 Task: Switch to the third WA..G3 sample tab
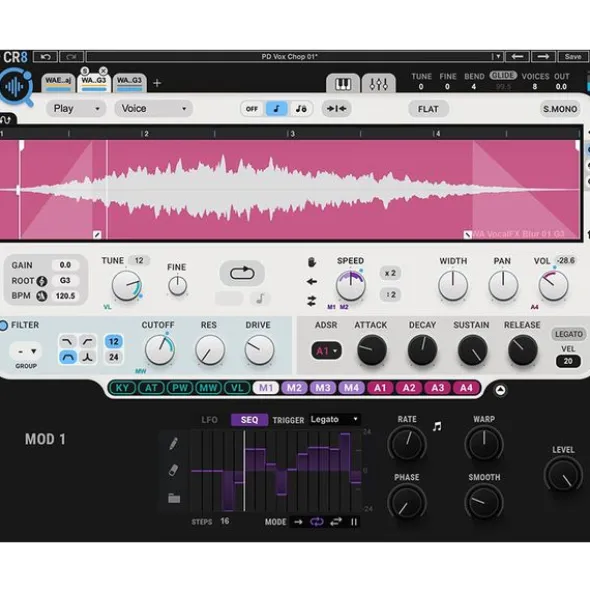click(x=129, y=83)
